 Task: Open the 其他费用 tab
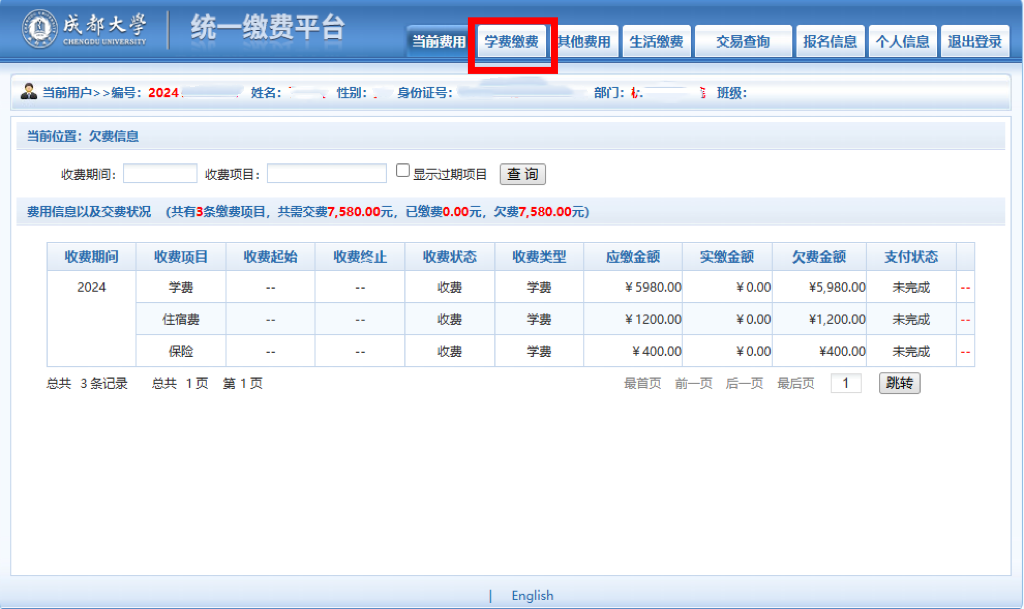coord(584,42)
